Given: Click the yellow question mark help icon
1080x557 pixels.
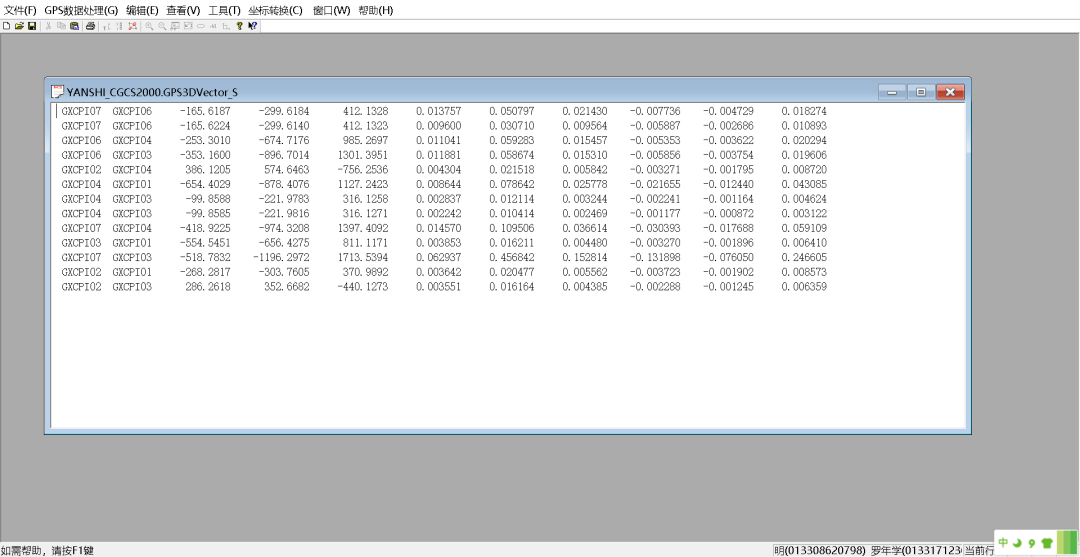Looking at the screenshot, I should tap(239, 26).
